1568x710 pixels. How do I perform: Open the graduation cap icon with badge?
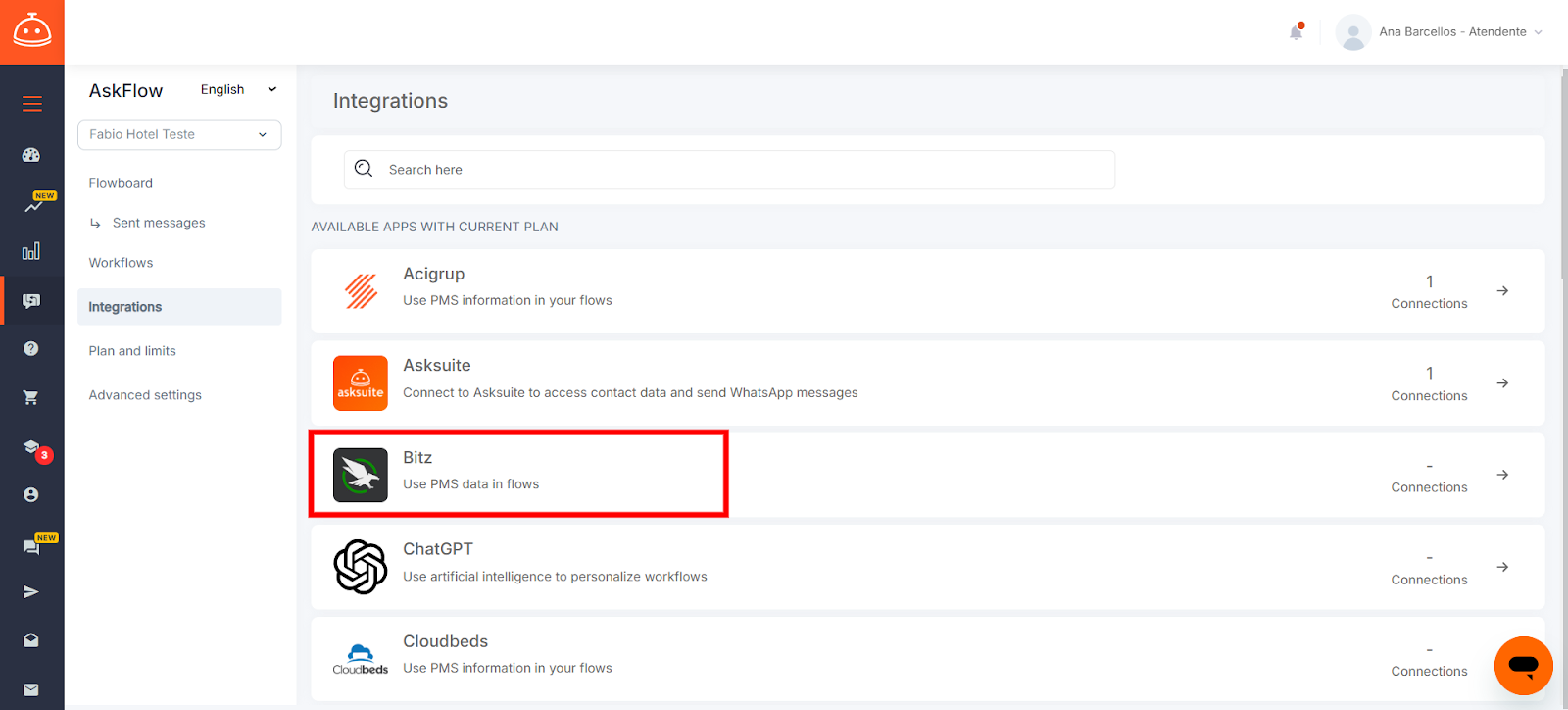click(32, 447)
